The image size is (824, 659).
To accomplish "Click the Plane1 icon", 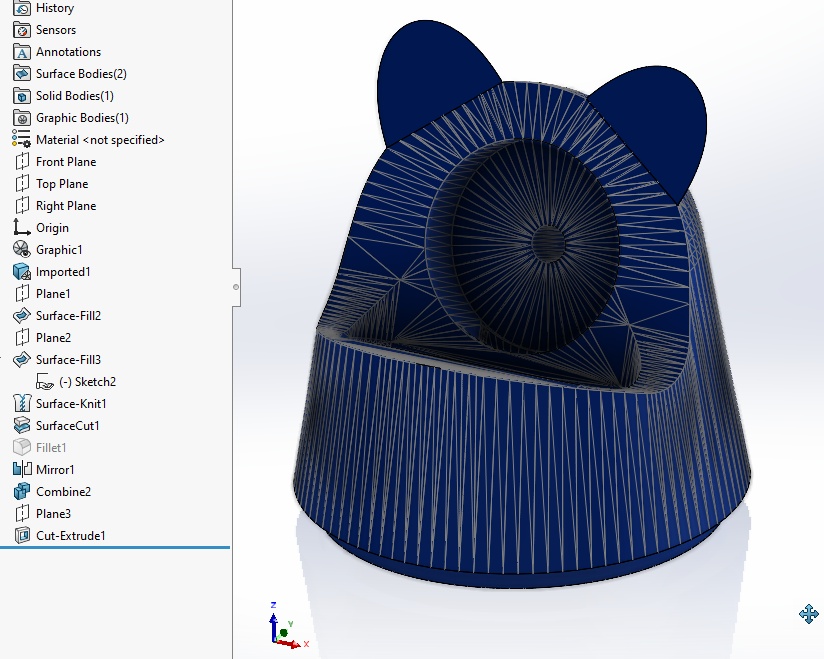I will tap(22, 294).
